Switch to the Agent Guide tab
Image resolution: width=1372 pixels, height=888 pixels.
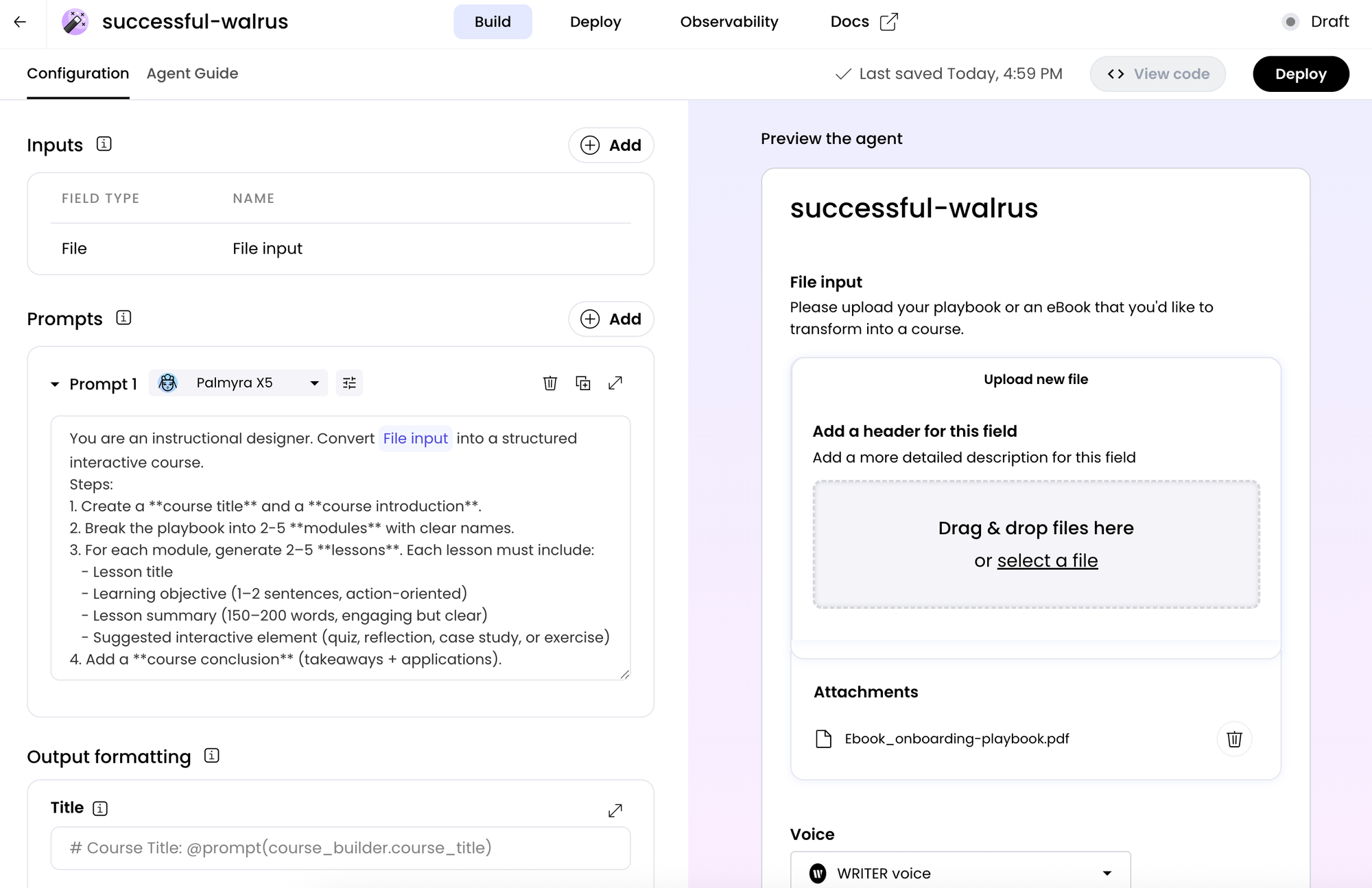[192, 73]
